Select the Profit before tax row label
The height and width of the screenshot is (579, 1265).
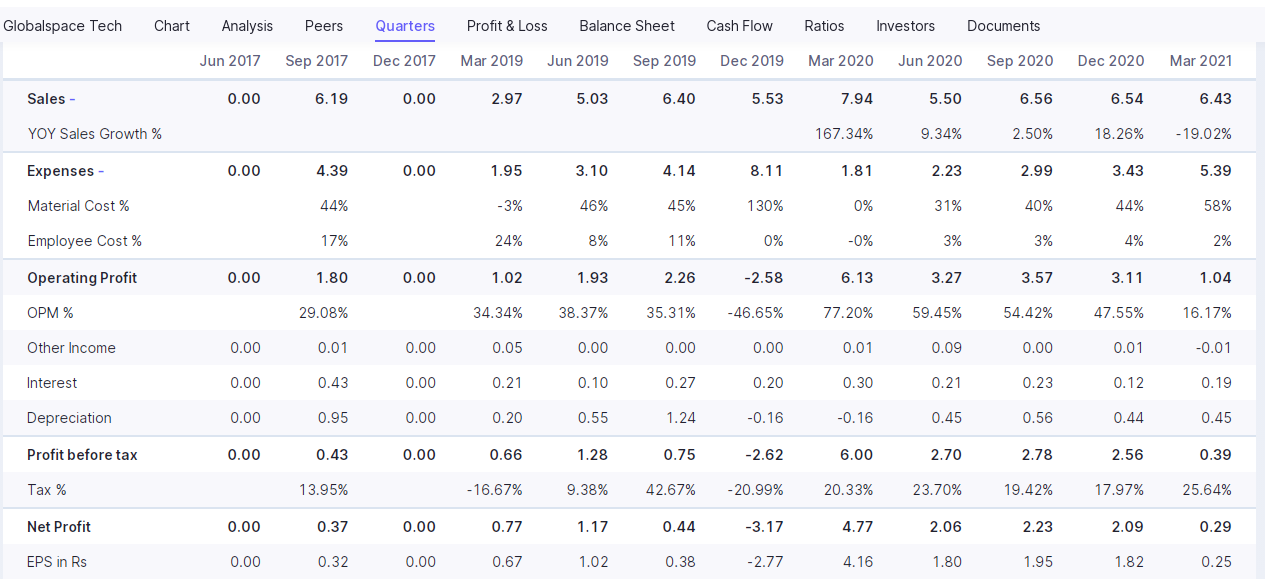click(x=82, y=455)
